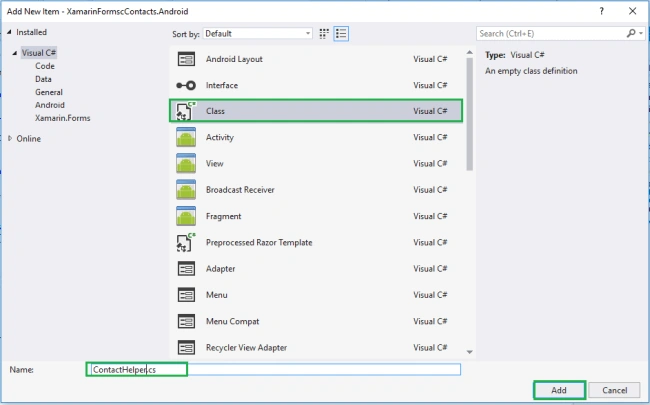Select the Broadcast Receiver icon
The height and width of the screenshot is (405, 650).
pyautogui.click(x=186, y=190)
